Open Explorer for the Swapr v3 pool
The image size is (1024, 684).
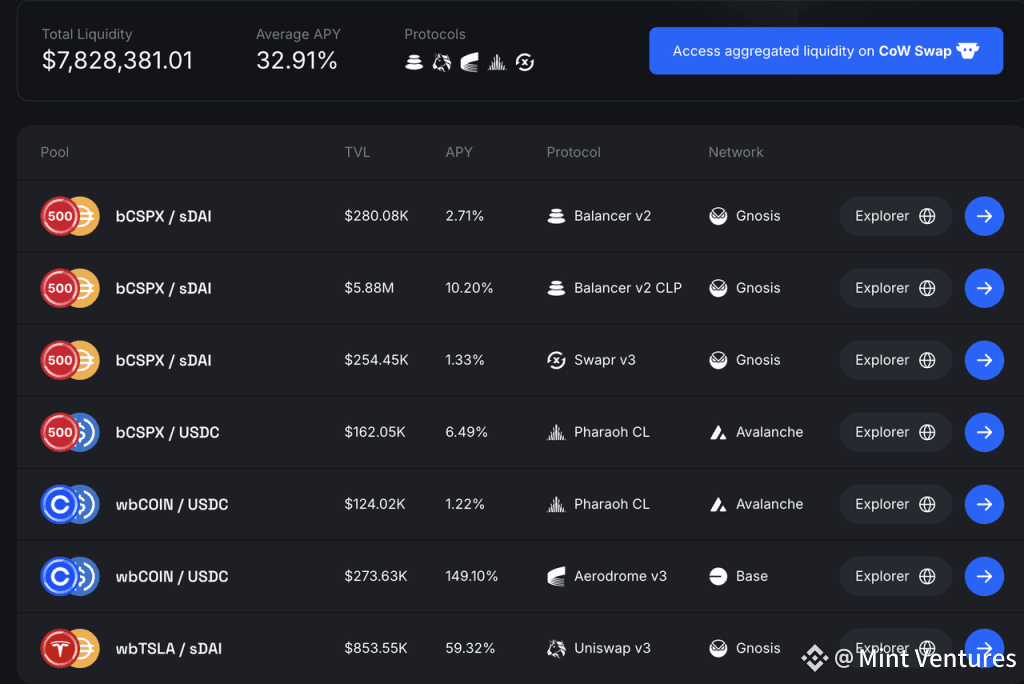(x=895, y=360)
